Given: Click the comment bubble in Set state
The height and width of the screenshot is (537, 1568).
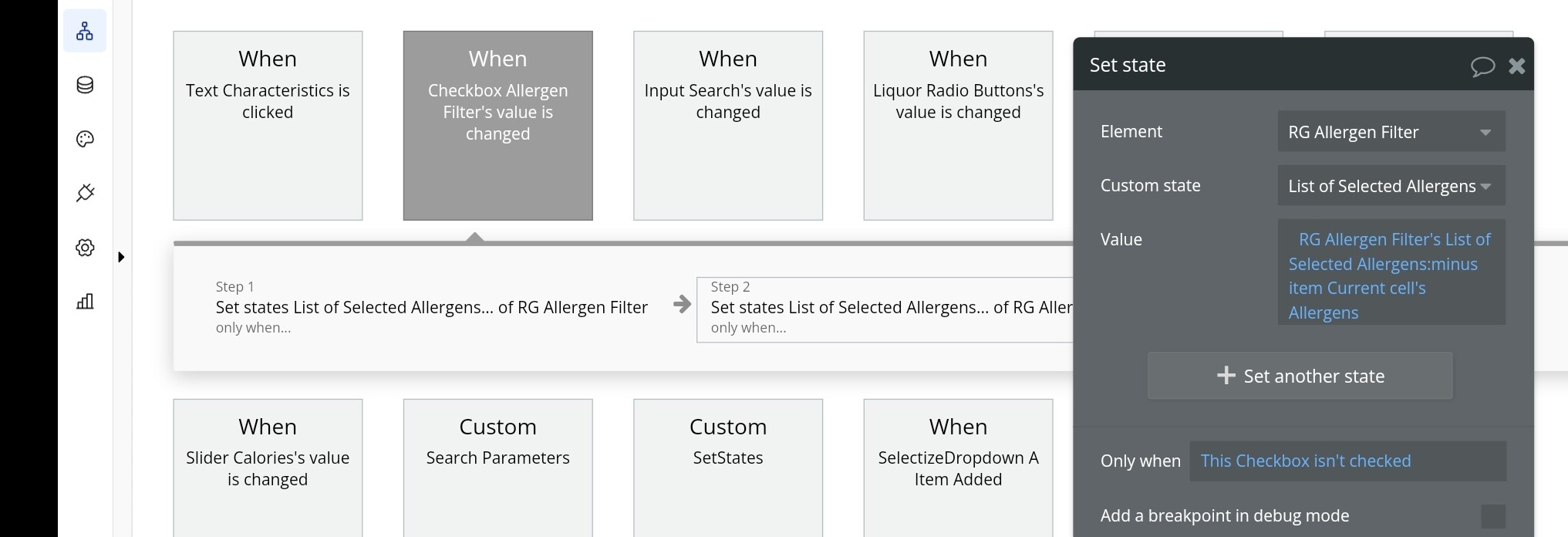Looking at the screenshot, I should coord(1482,66).
